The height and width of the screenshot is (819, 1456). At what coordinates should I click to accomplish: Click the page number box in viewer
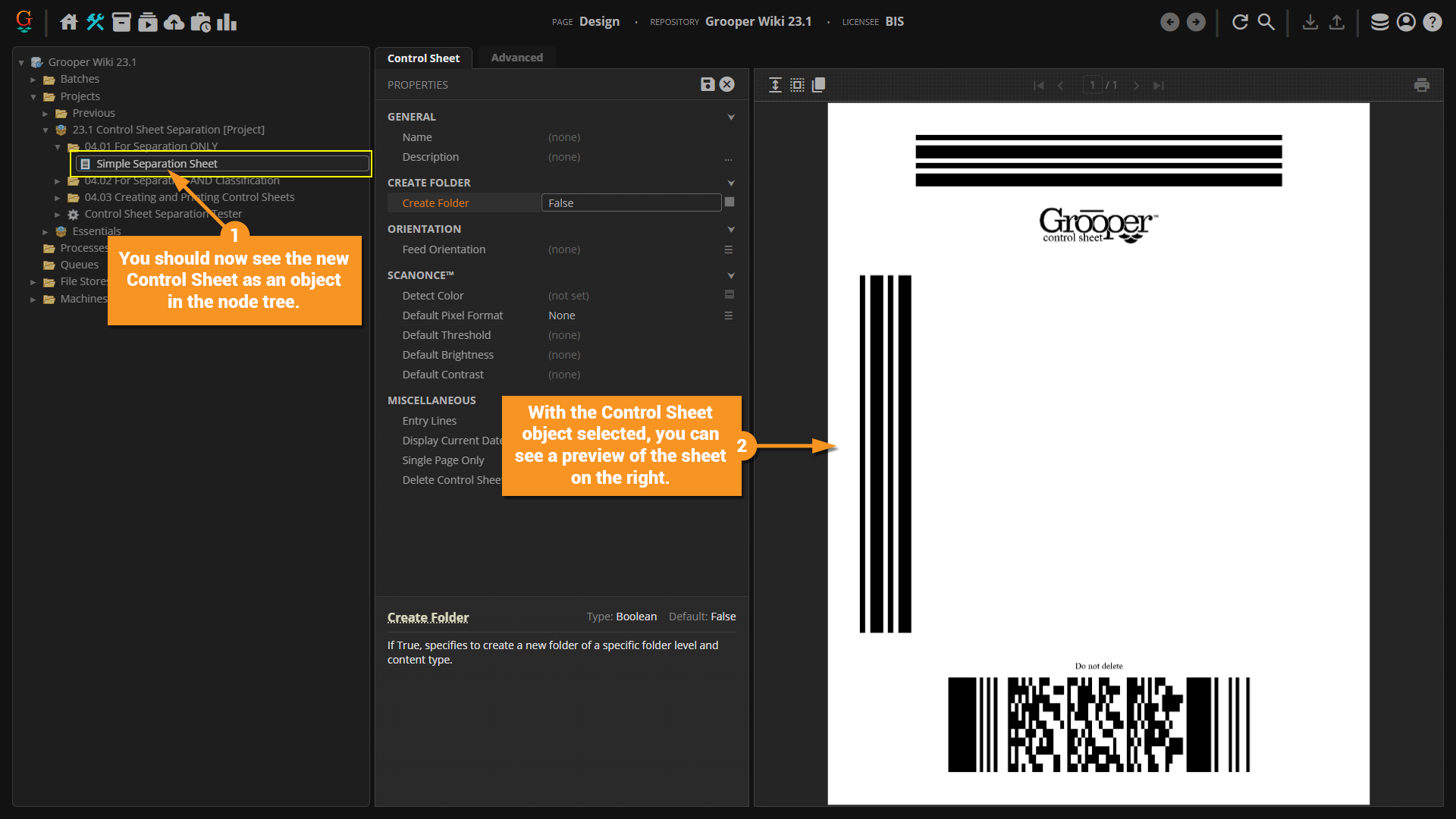click(1091, 85)
